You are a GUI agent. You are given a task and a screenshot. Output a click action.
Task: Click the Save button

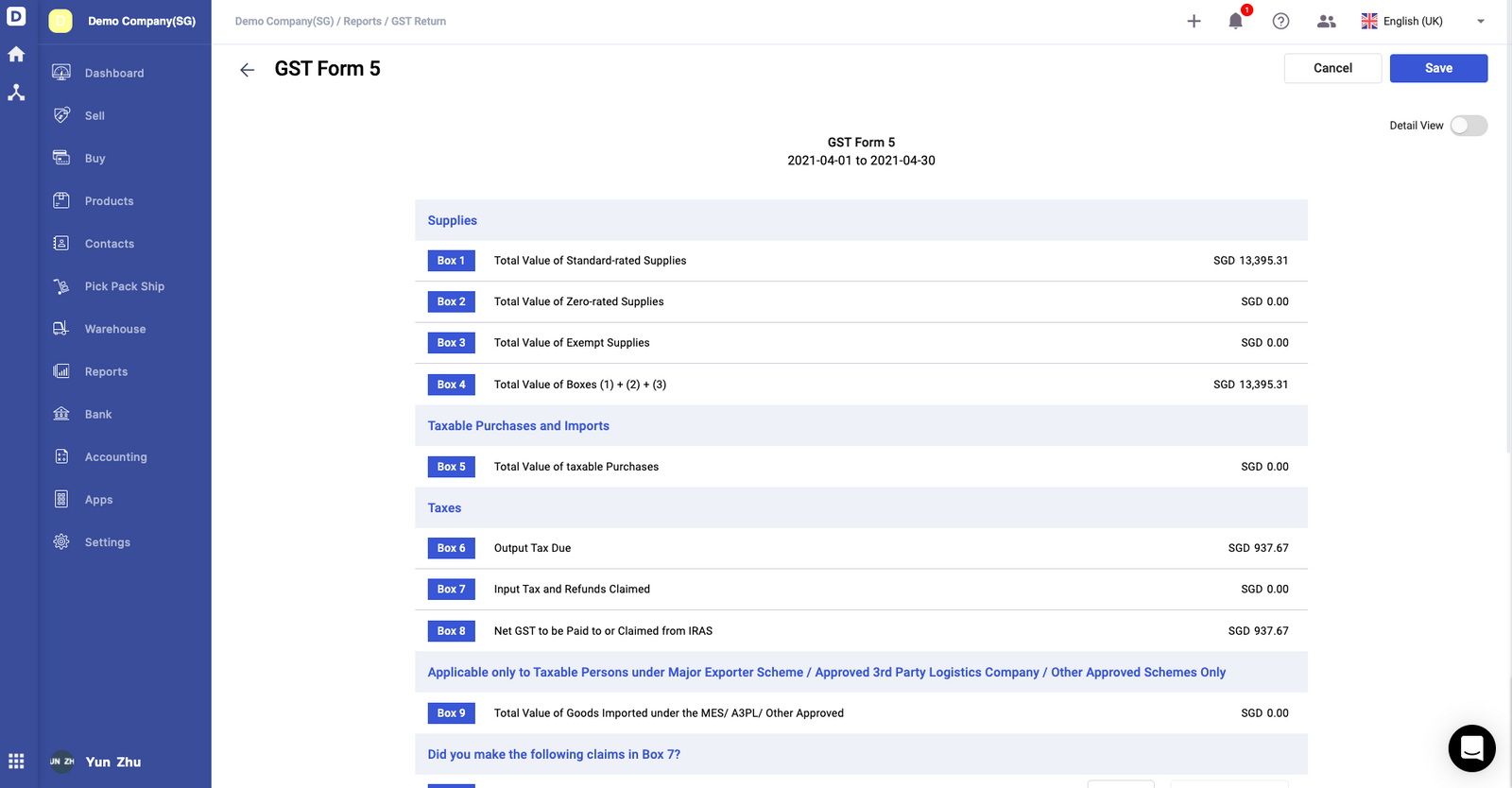[x=1438, y=68]
